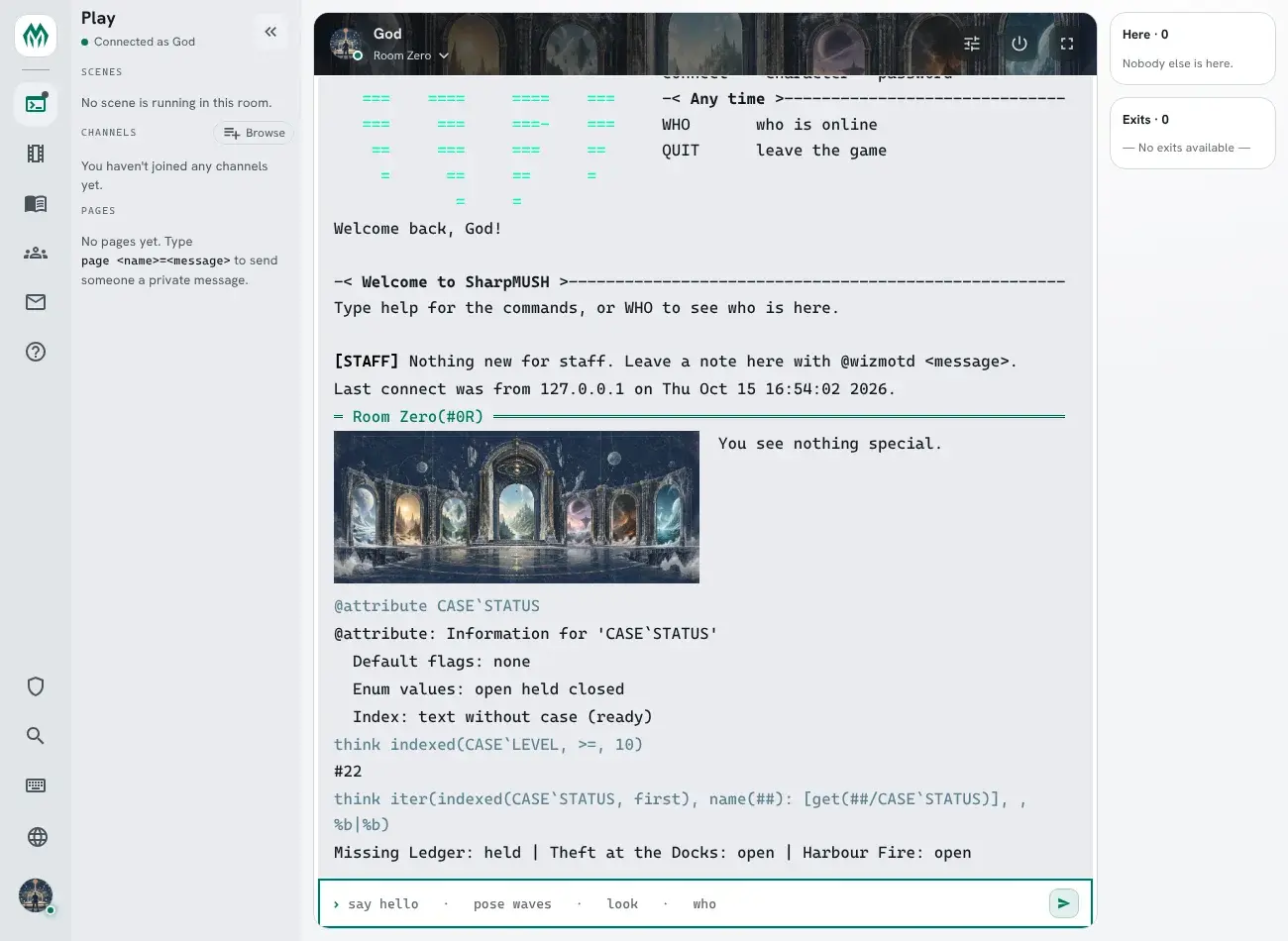The image size is (1288, 941).
Task: Open the mail envelope sidebar icon
Action: 36,302
